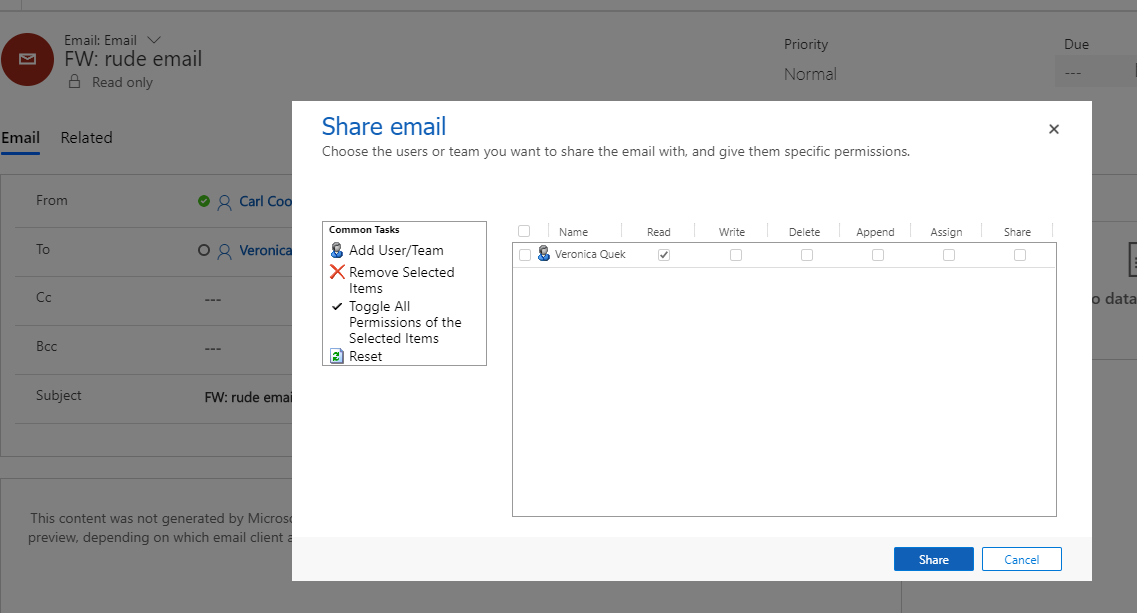Click the lock icon beside Read only

(74, 82)
